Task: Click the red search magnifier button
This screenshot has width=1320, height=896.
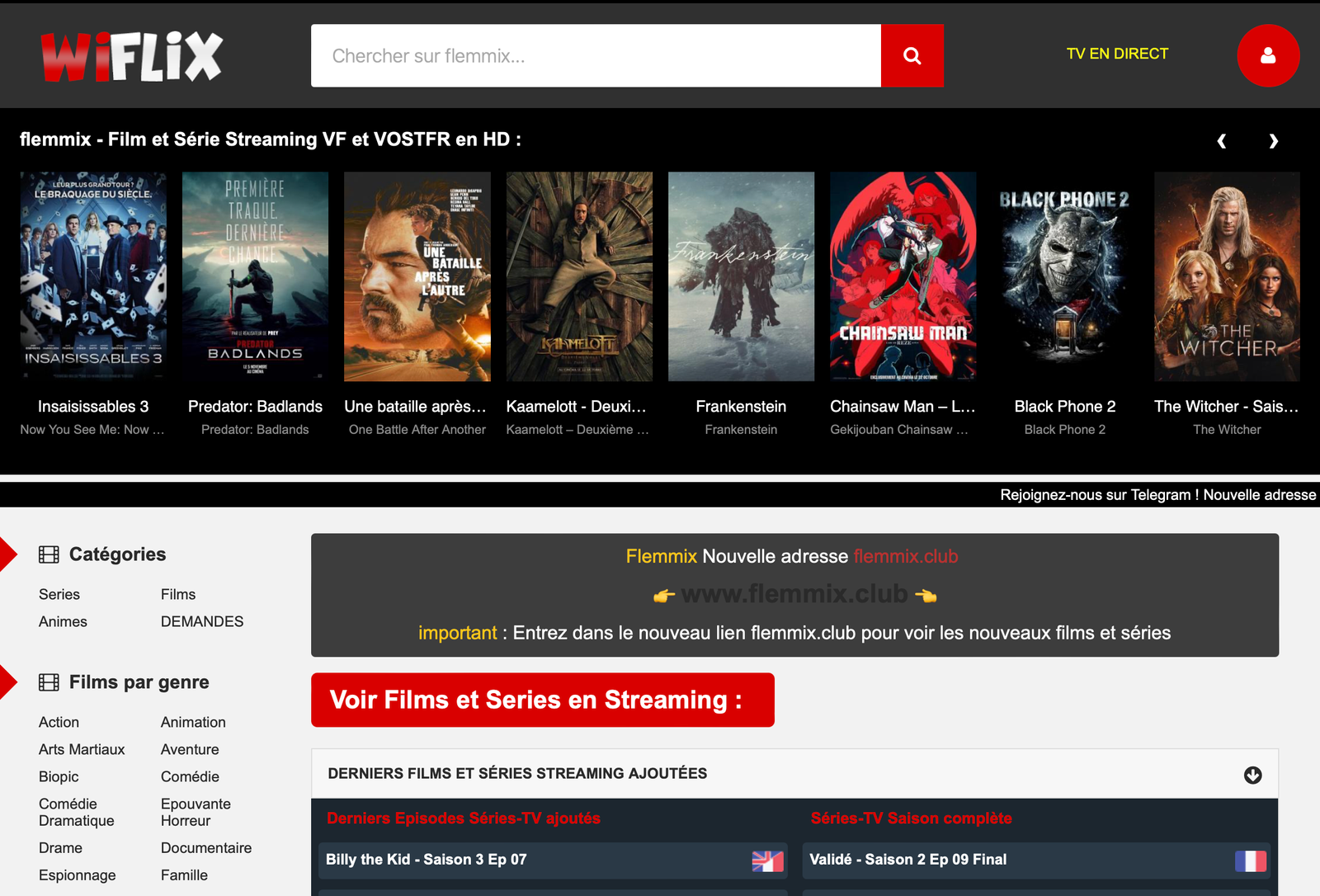Action: (x=912, y=55)
